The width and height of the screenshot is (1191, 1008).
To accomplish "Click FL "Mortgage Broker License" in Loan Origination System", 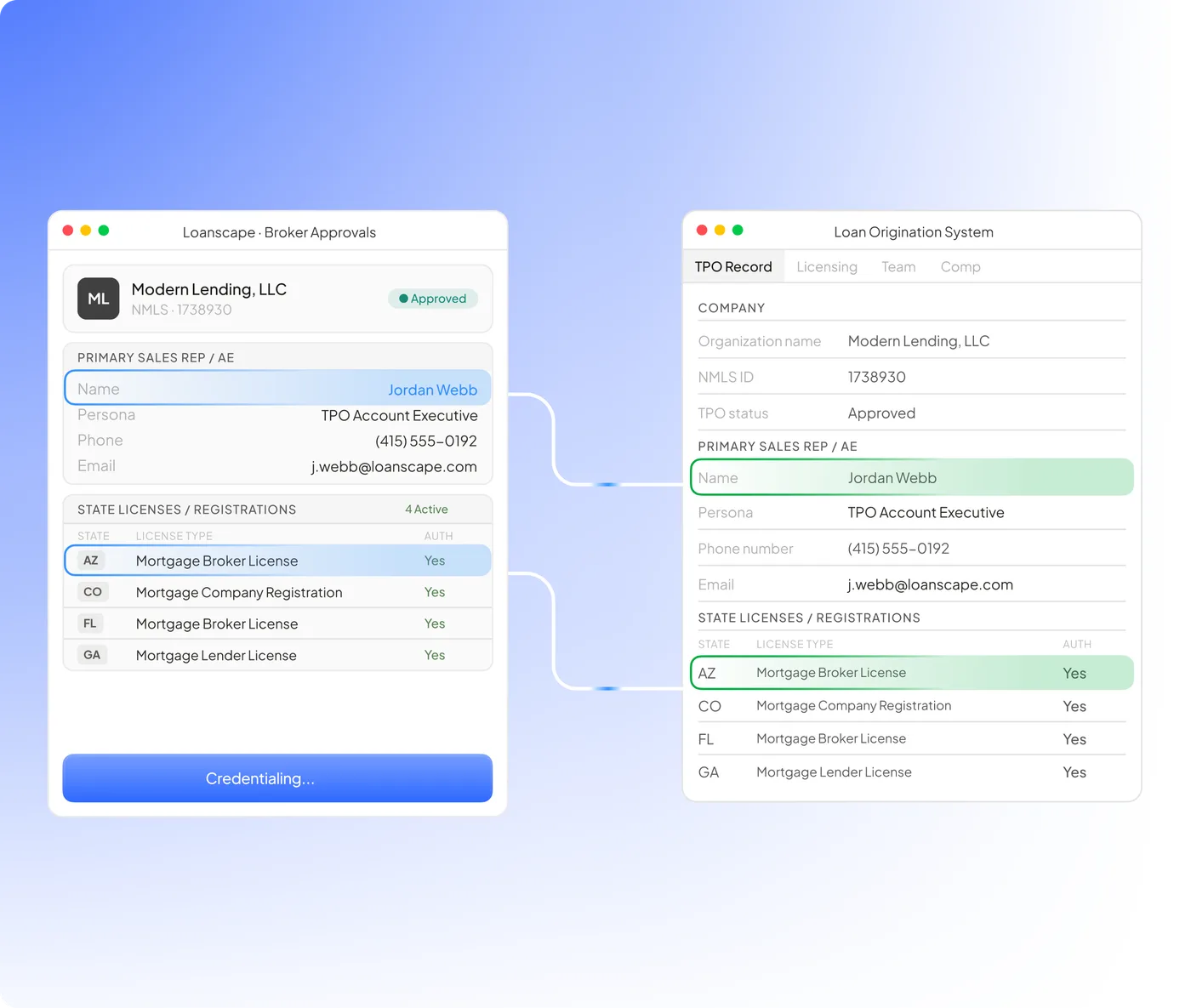I will (x=831, y=739).
